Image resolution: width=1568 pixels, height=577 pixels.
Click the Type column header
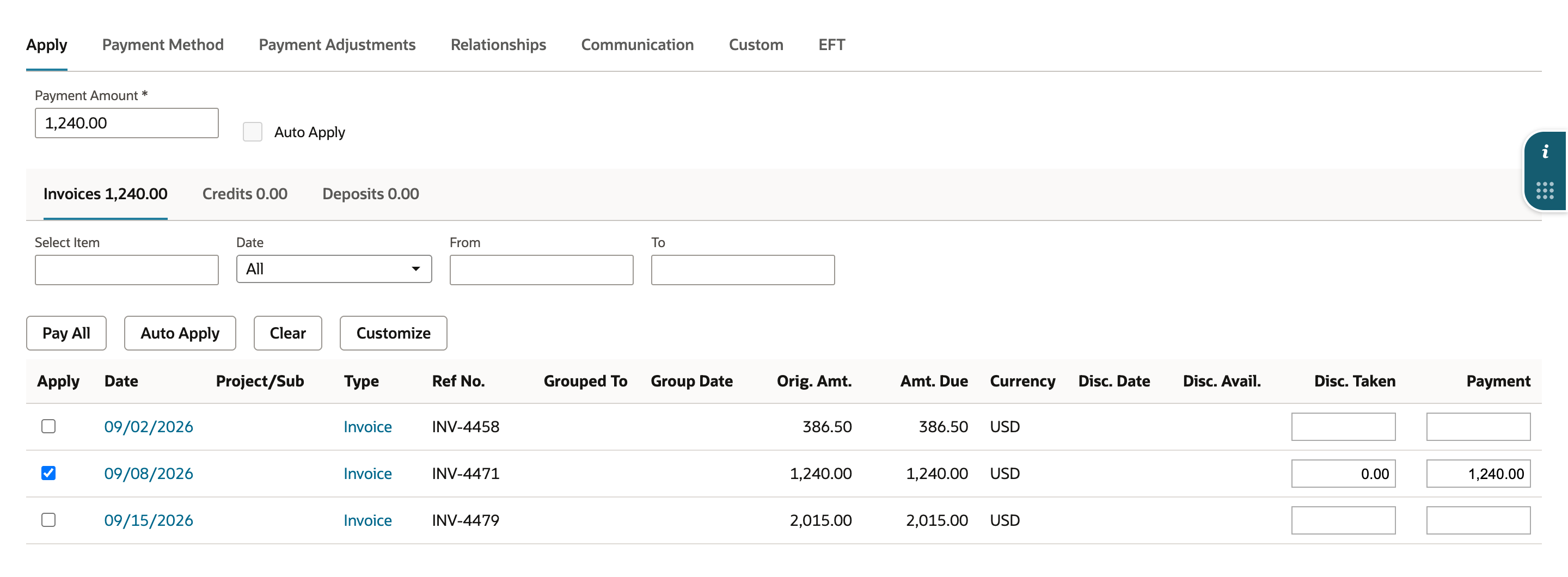tap(361, 381)
